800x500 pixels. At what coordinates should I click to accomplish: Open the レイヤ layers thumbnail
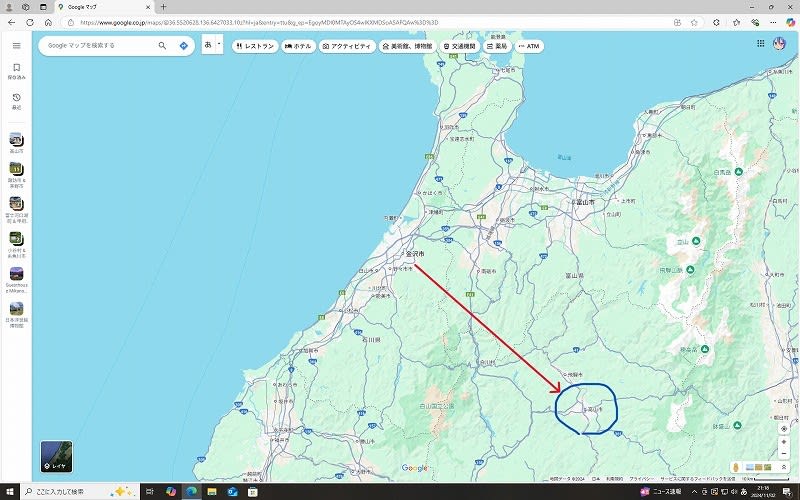click(57, 457)
